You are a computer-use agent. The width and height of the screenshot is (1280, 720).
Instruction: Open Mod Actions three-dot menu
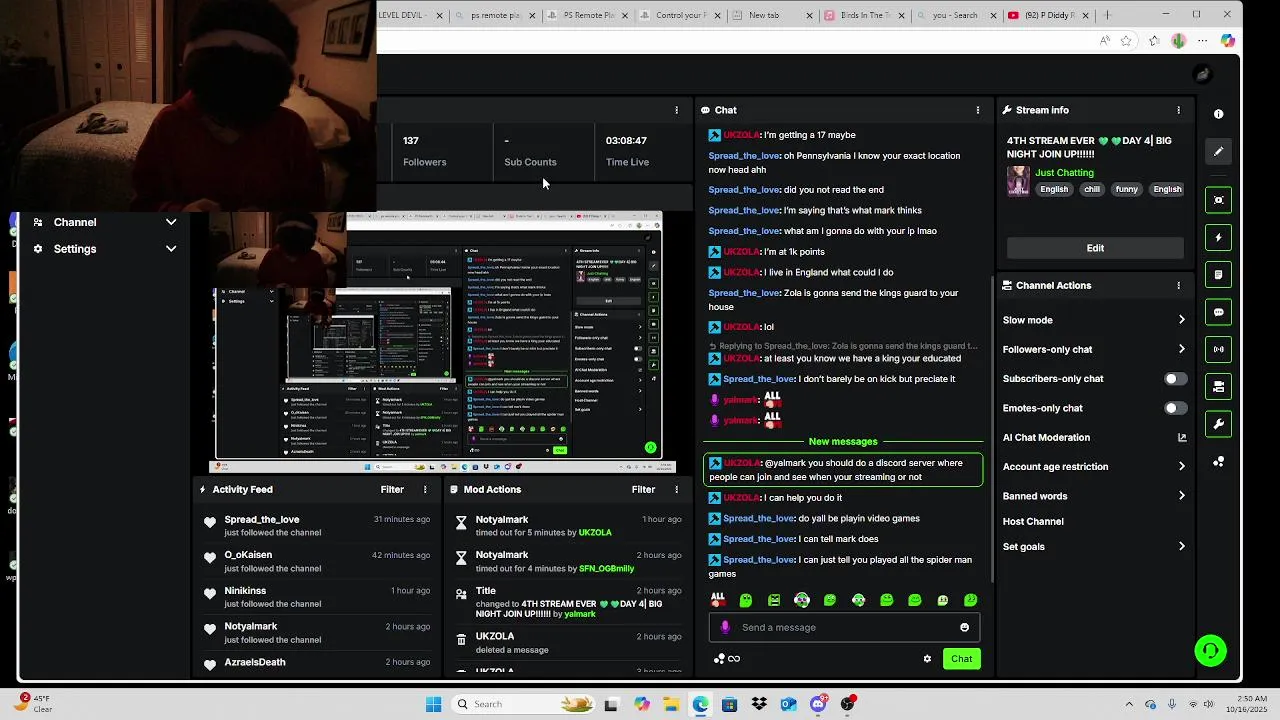[x=676, y=490]
